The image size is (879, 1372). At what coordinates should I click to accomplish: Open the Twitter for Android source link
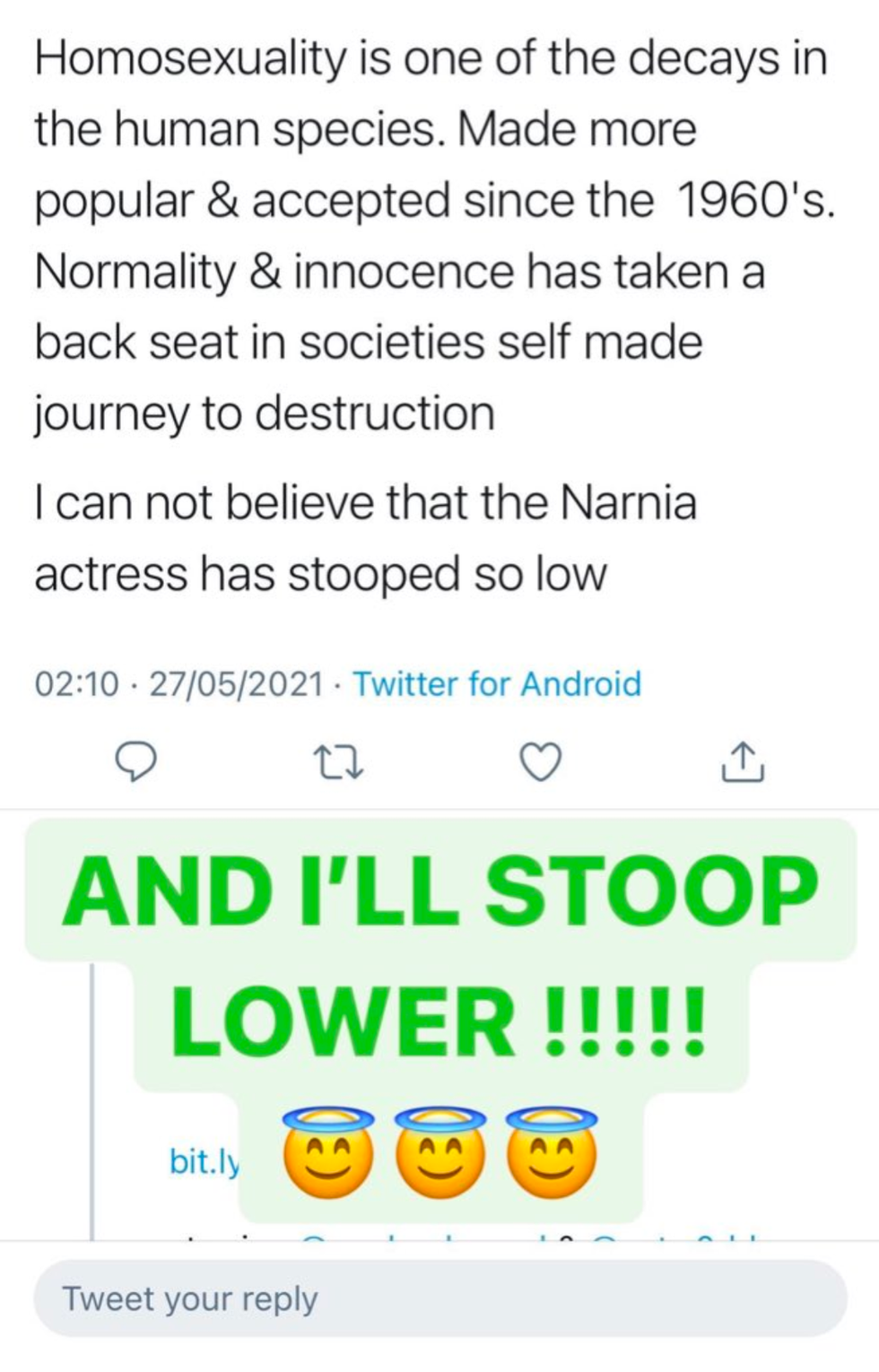pyautogui.click(x=497, y=684)
